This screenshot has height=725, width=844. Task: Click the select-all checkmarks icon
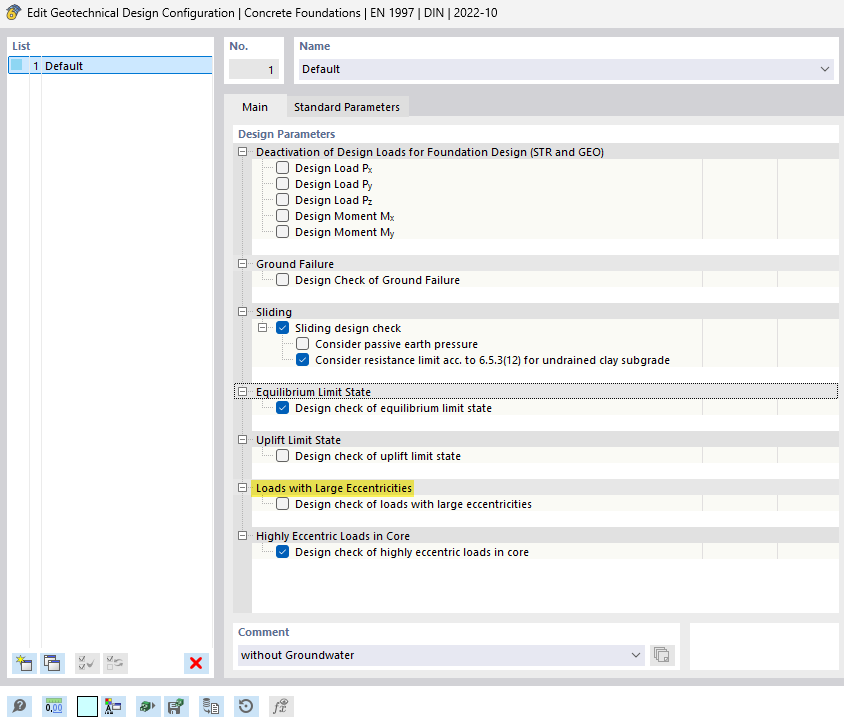point(87,663)
